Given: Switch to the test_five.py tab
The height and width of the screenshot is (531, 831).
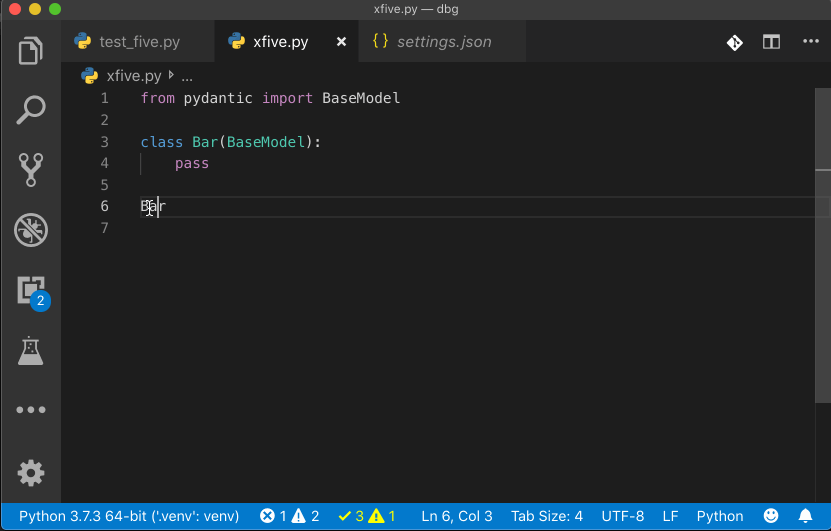Looking at the screenshot, I should pos(138,41).
